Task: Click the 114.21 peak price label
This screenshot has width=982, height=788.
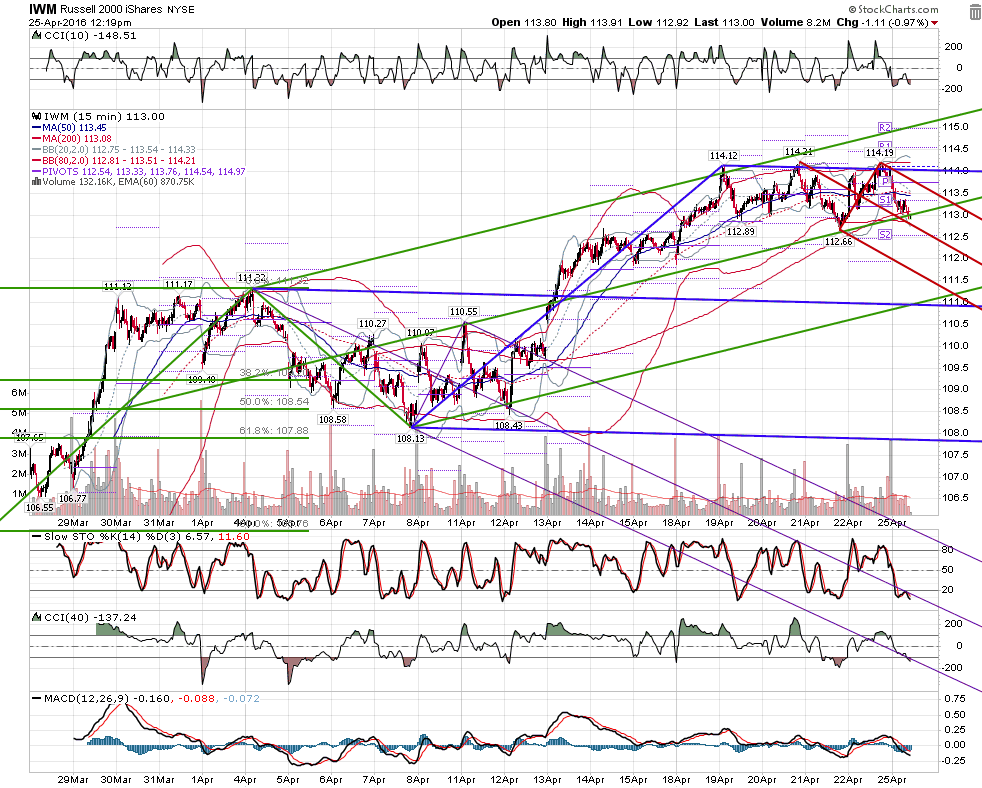Action: [x=799, y=152]
